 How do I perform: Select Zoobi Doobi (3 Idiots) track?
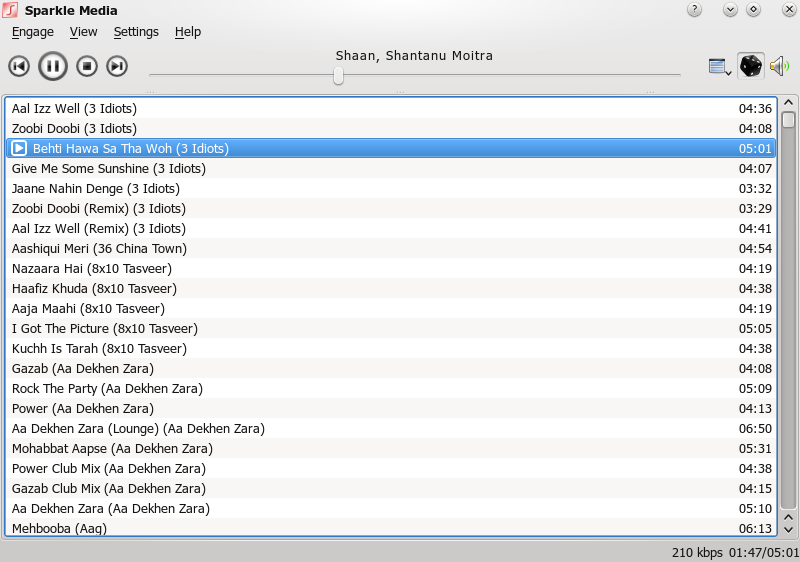(391, 129)
